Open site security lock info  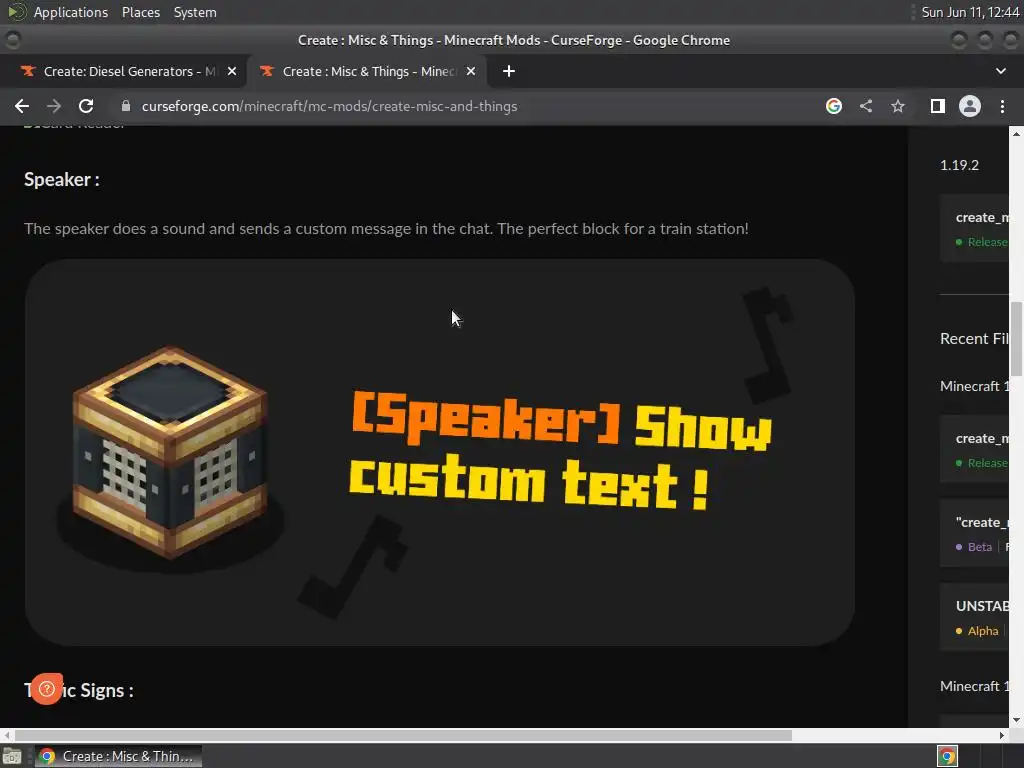coord(126,106)
